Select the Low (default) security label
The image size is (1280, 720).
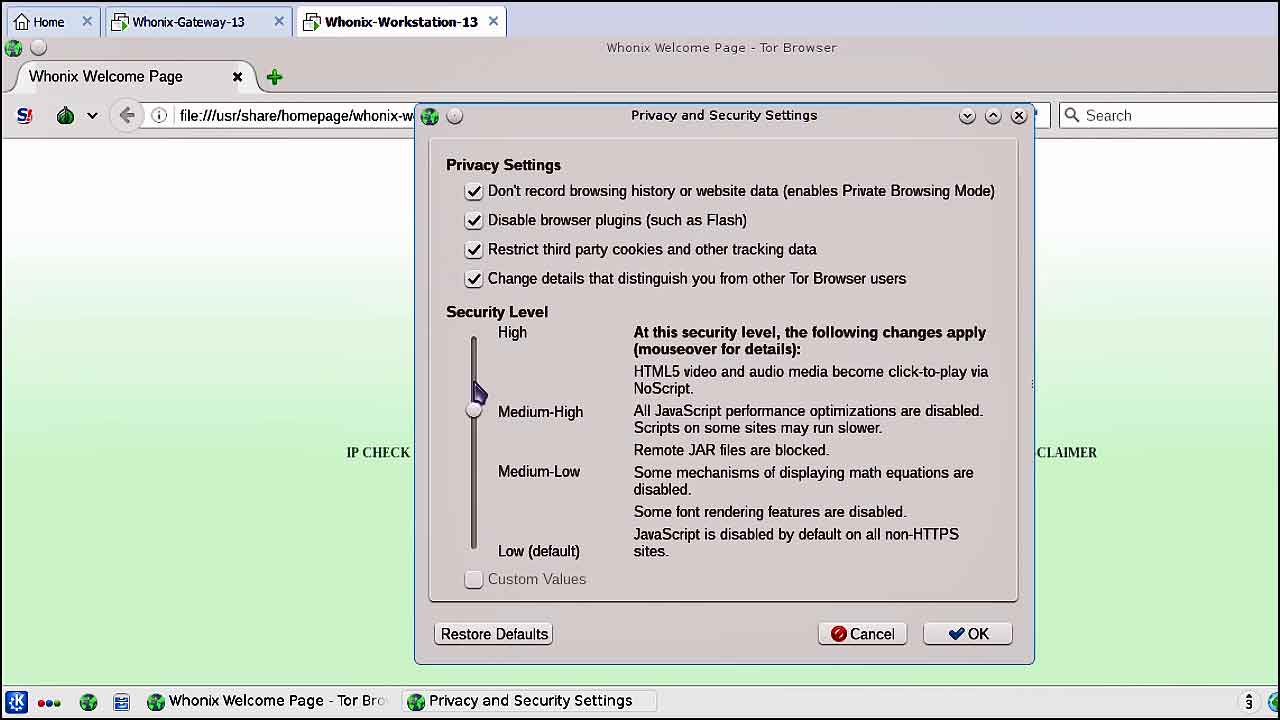539,551
